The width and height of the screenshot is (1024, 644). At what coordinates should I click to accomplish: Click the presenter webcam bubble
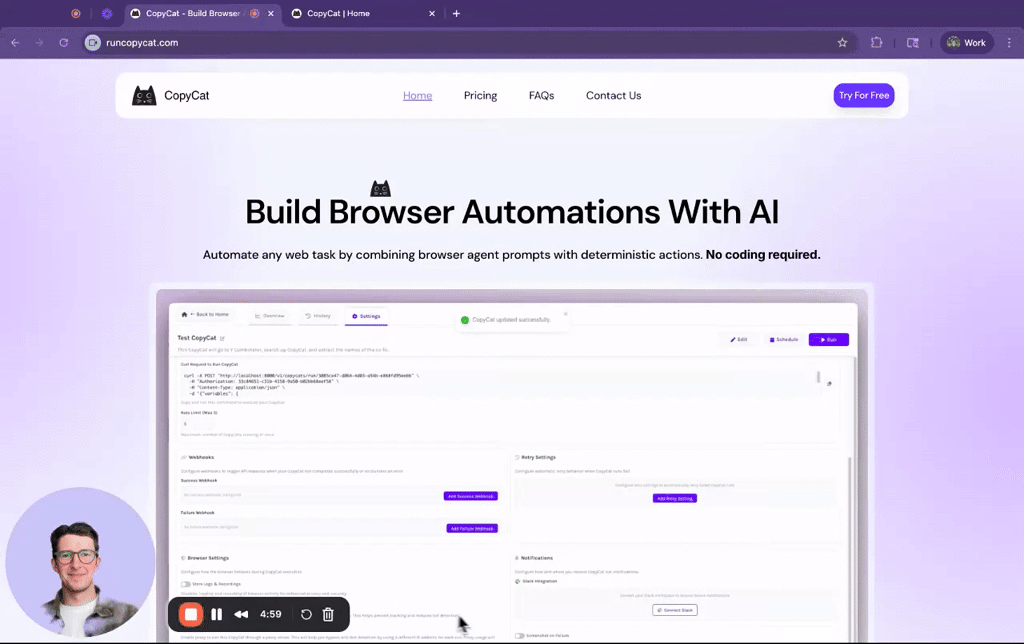80,562
